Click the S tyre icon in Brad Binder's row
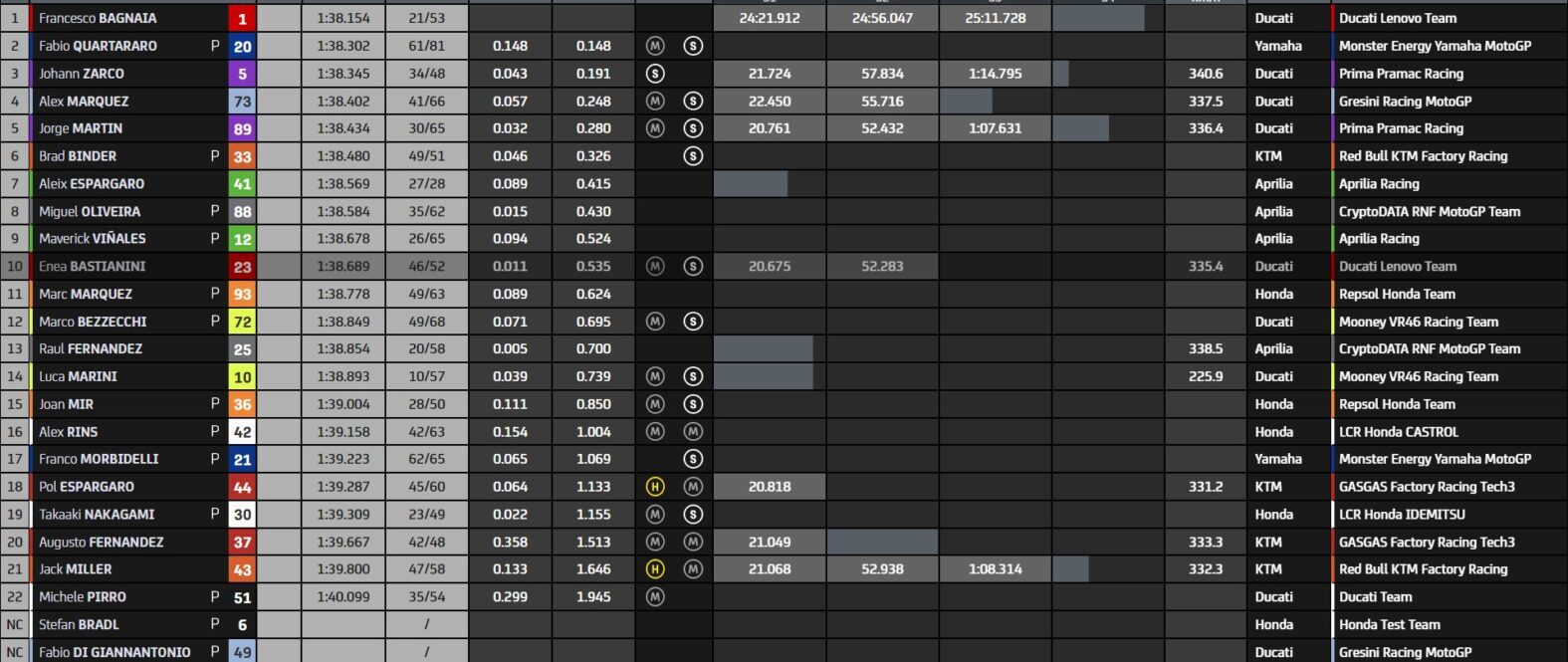Image resolution: width=1568 pixels, height=662 pixels. (693, 156)
